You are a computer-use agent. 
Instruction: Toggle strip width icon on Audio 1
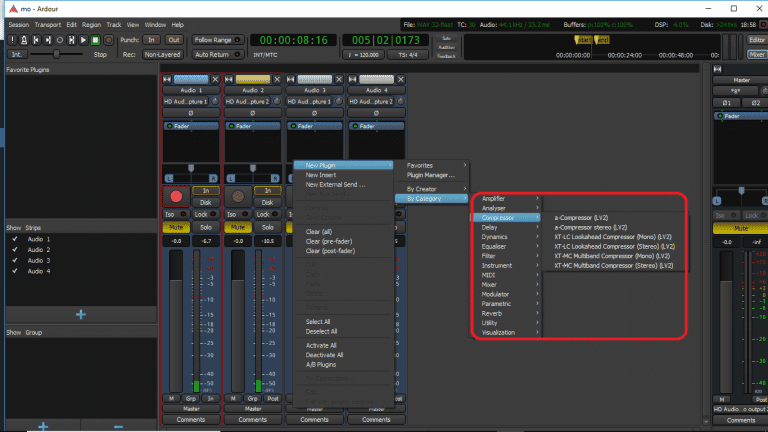(168, 79)
